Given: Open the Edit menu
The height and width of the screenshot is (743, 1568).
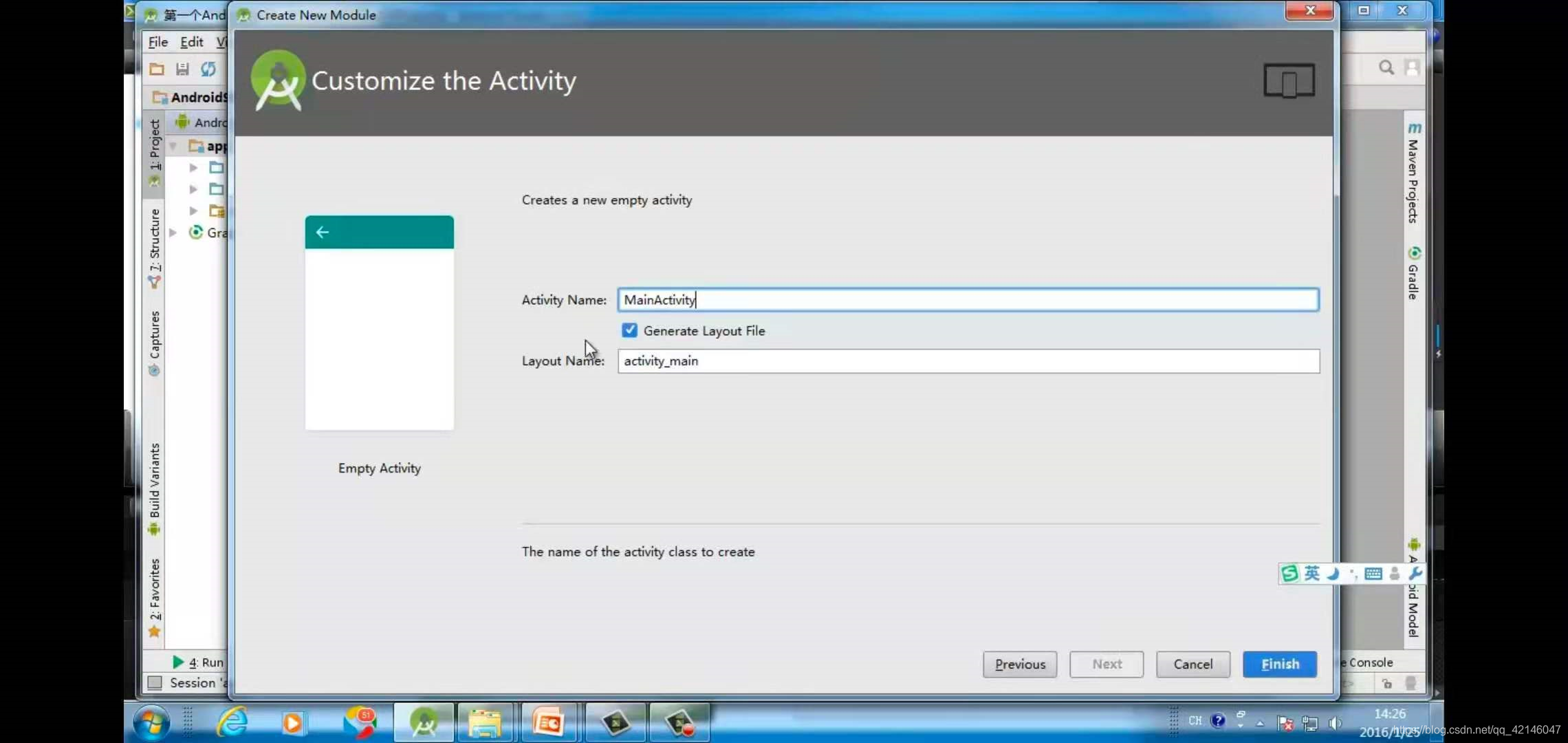Looking at the screenshot, I should pos(191,42).
